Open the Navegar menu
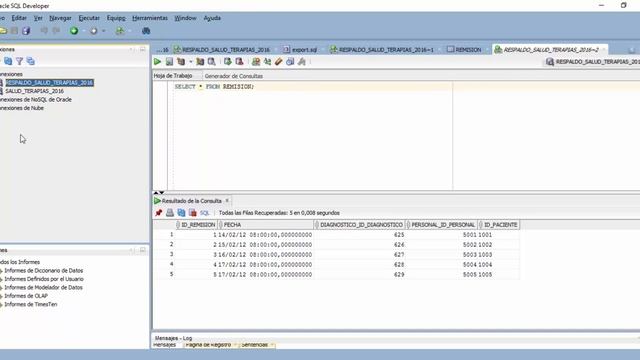Screen dimensions: 640x360 (x=60, y=18)
